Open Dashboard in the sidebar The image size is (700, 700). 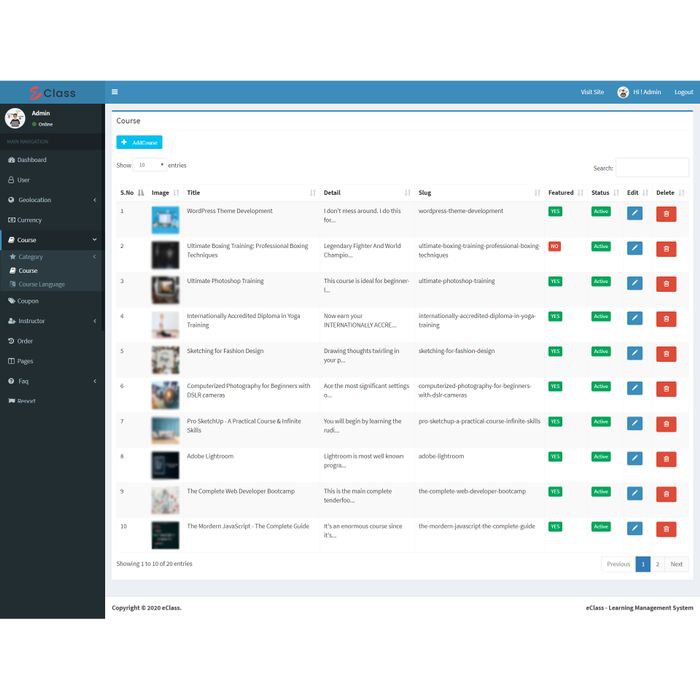(x=31, y=160)
